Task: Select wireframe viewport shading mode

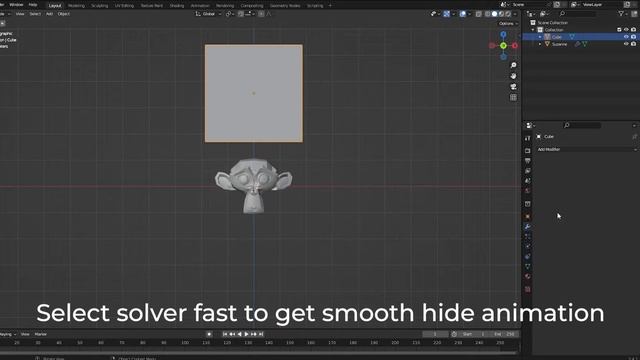Action: 488,14
